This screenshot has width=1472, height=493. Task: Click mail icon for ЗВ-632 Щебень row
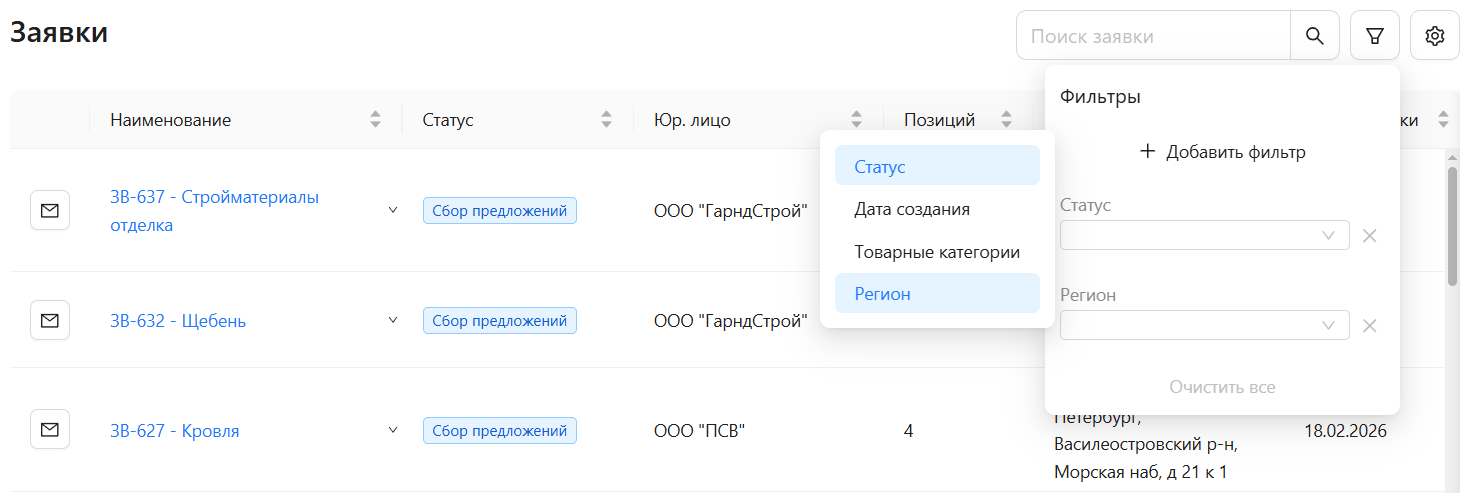point(50,320)
